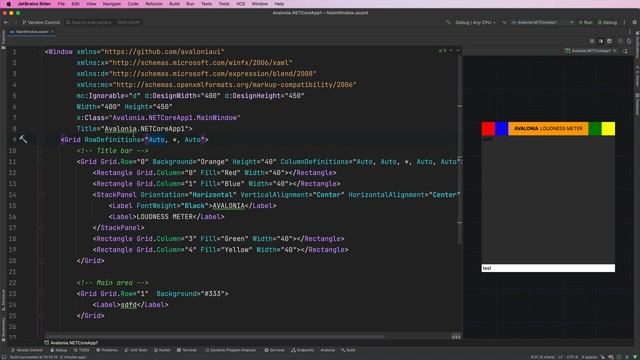Open the Problems tool window

tap(107, 350)
